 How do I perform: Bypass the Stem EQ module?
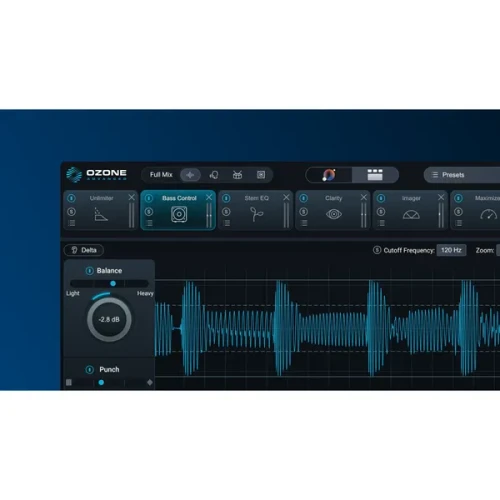(x=226, y=198)
